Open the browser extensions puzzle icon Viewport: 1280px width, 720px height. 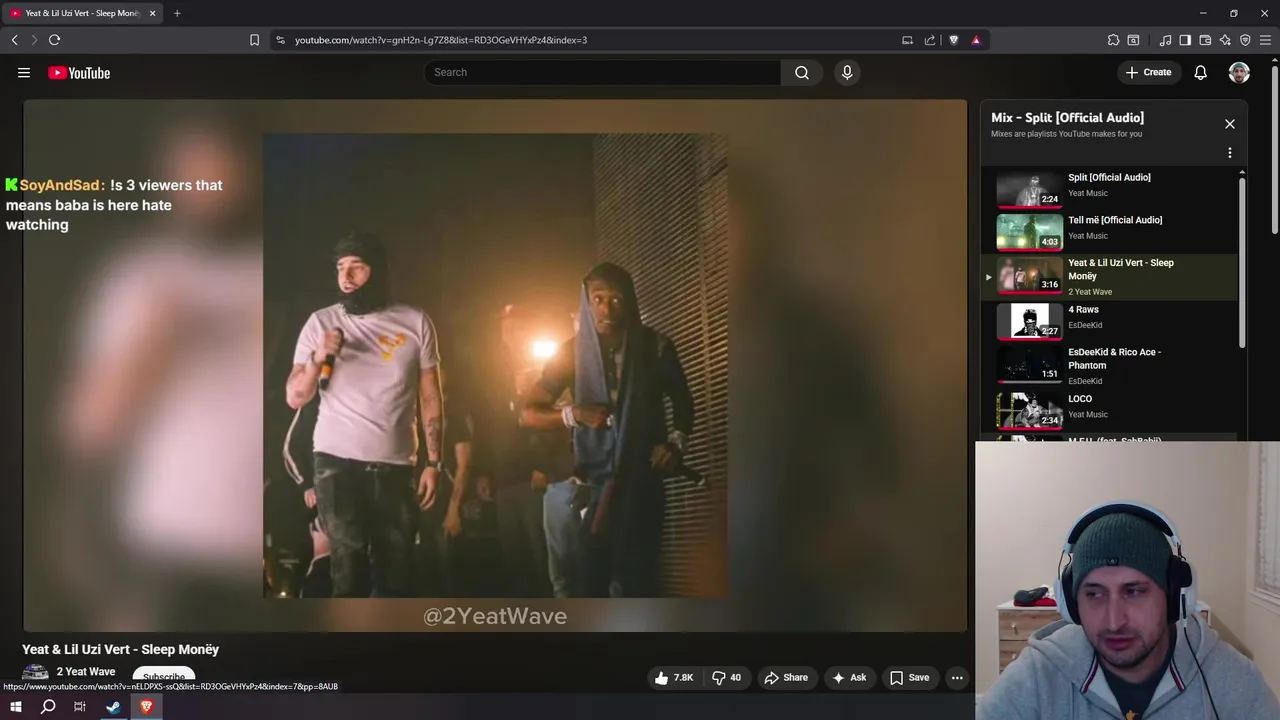(x=1113, y=40)
